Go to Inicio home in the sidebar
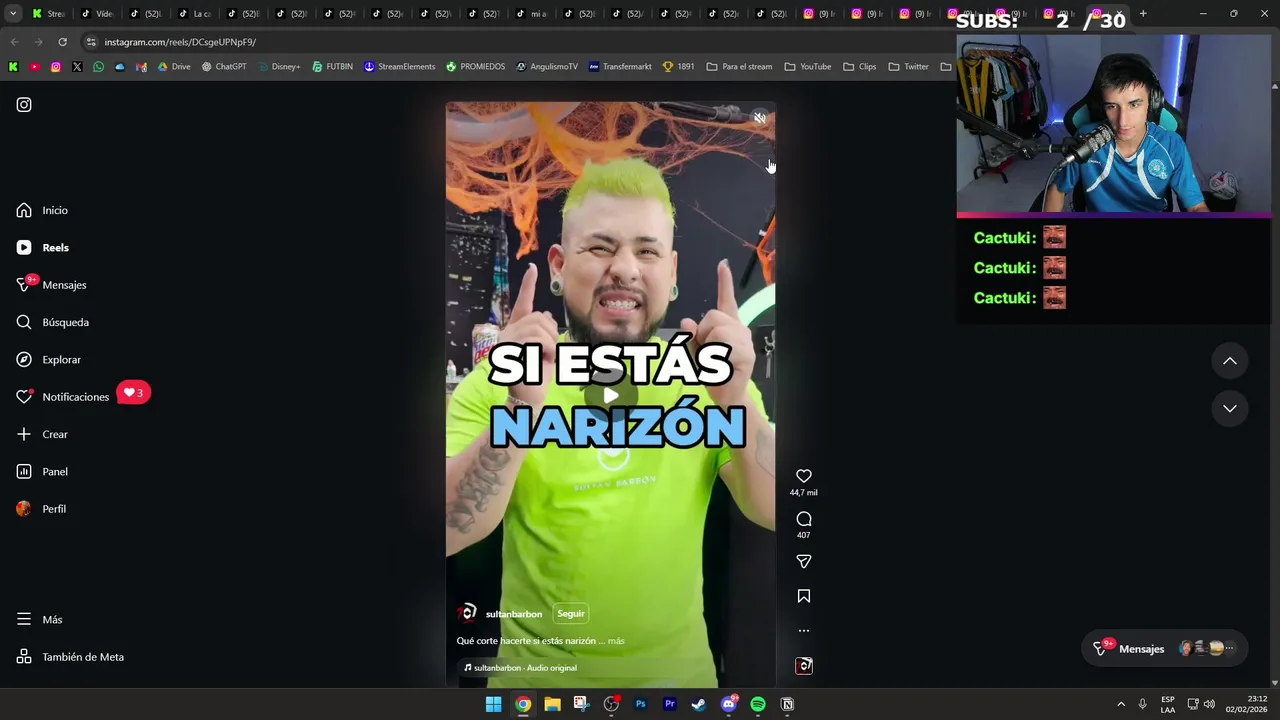The height and width of the screenshot is (720, 1280). [42, 210]
